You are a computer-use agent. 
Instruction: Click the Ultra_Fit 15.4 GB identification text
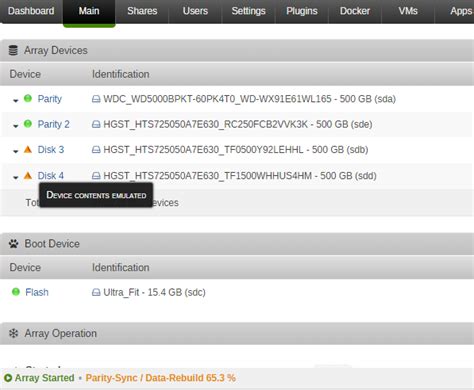(x=154, y=292)
